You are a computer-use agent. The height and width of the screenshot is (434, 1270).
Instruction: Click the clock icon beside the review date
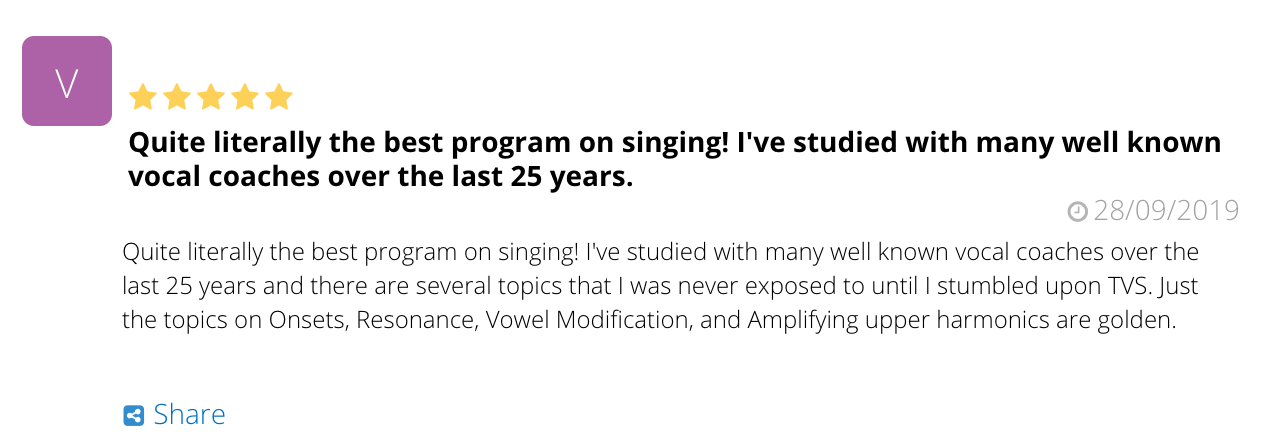(1077, 211)
